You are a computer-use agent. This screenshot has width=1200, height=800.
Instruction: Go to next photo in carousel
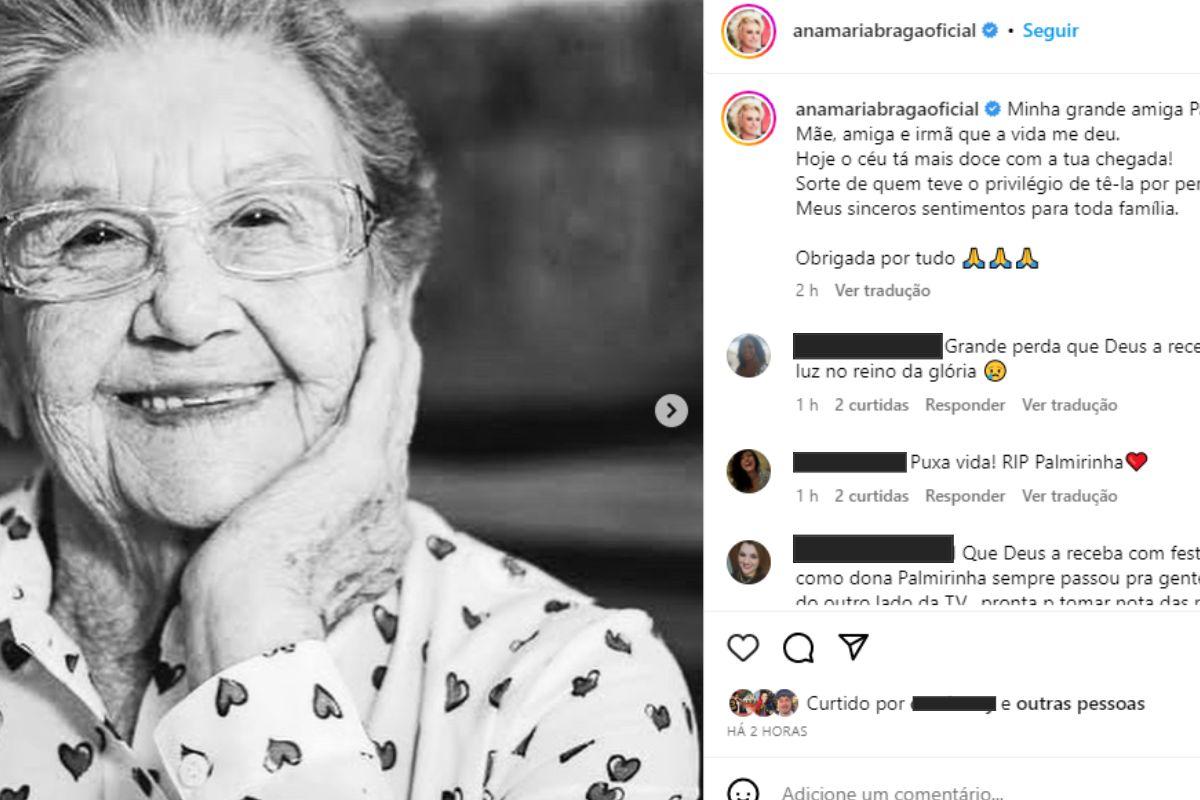point(671,410)
